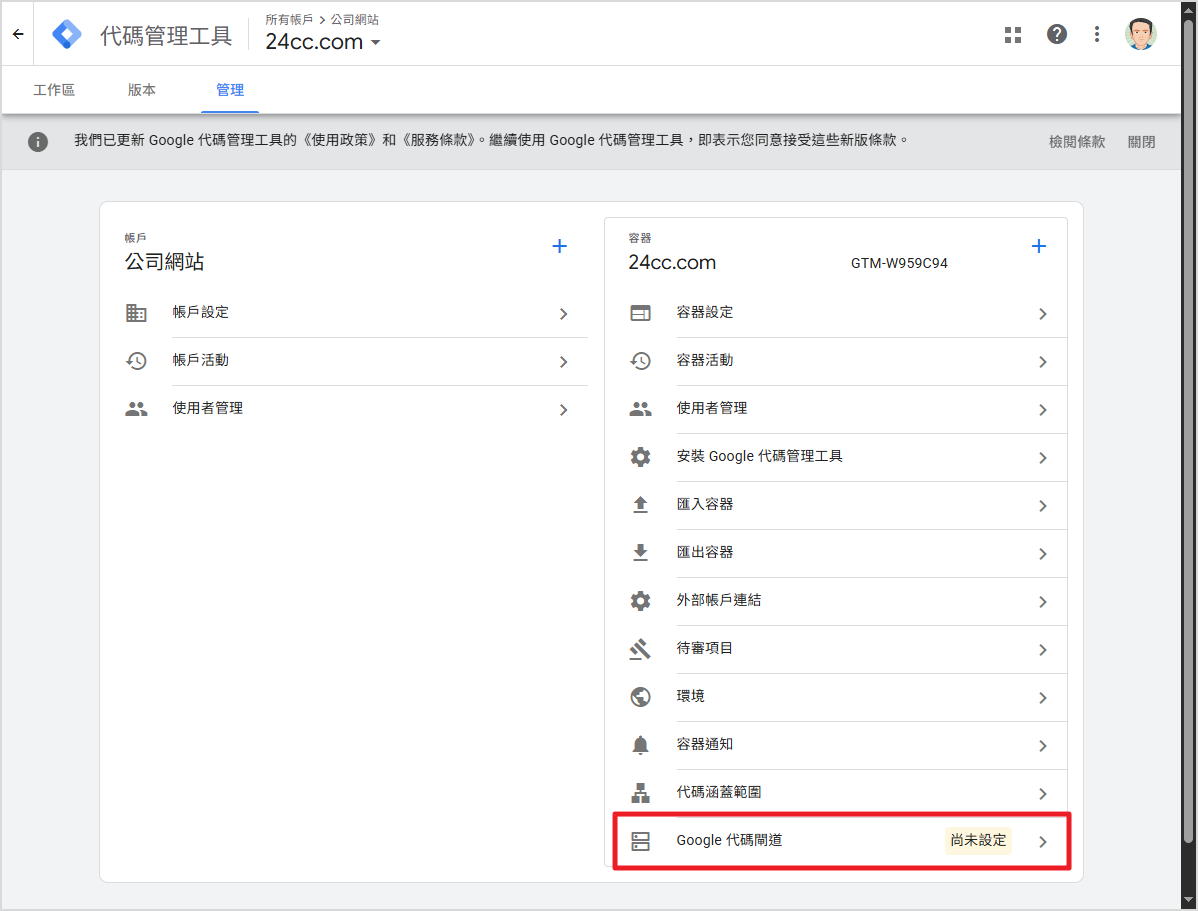The width and height of the screenshot is (1198, 911).
Task: Open the Google apps grid icon
Action: click(x=1013, y=34)
